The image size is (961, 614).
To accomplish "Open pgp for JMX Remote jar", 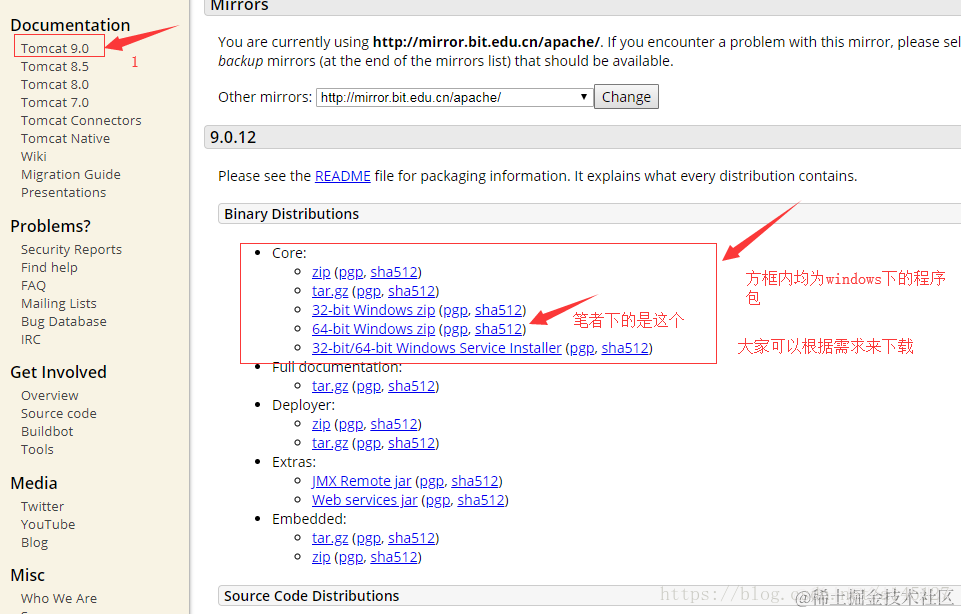I will [432, 481].
